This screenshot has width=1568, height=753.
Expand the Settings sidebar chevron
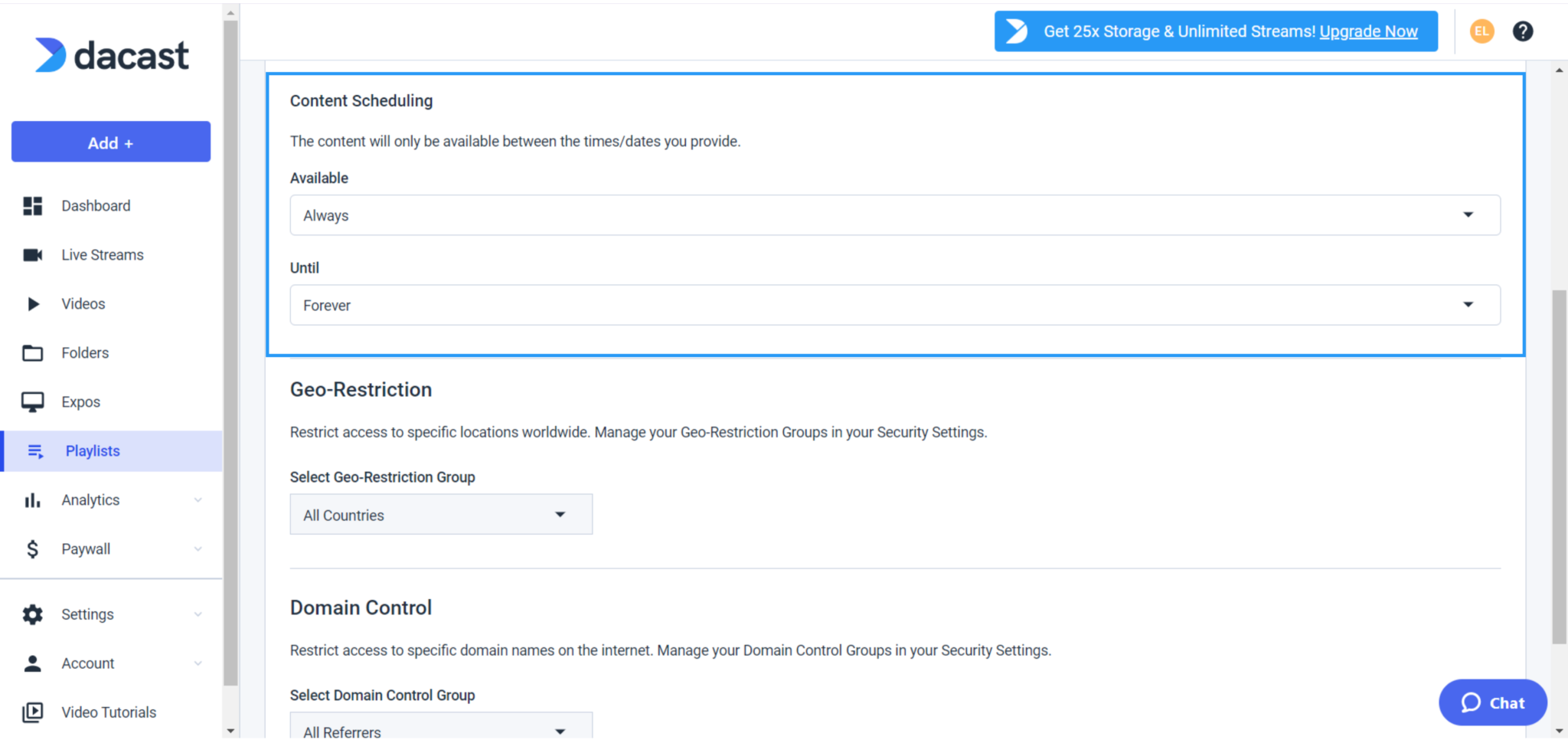click(198, 614)
